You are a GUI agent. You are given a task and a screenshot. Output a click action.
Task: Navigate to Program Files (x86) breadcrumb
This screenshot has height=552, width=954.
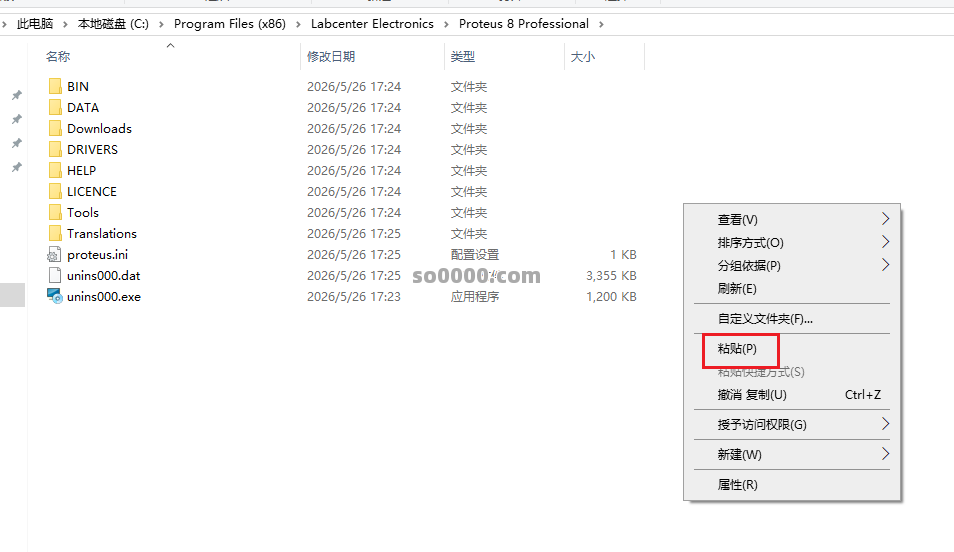click(x=230, y=24)
